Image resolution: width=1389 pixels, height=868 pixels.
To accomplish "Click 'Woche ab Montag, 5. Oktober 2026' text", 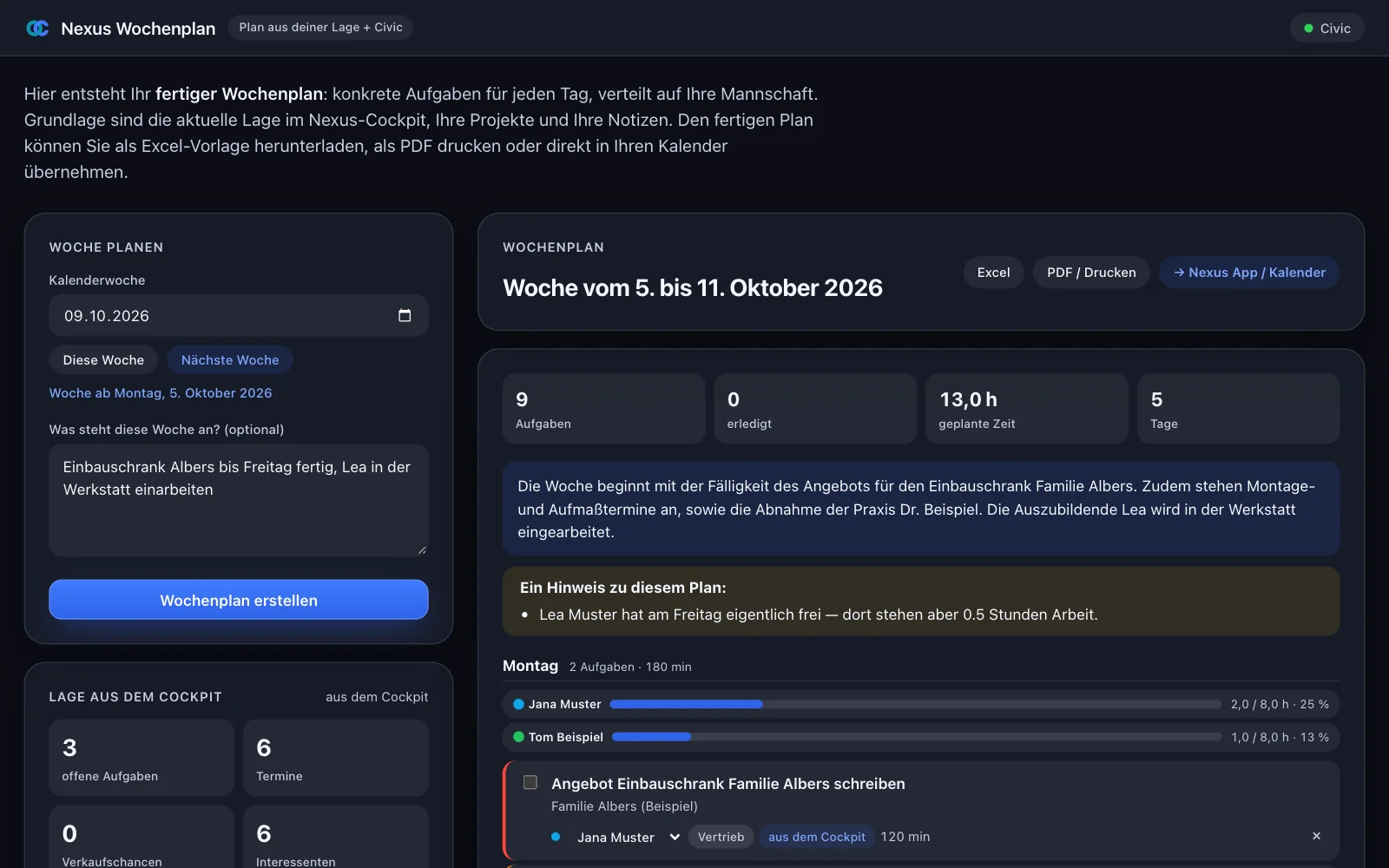I will tap(161, 393).
